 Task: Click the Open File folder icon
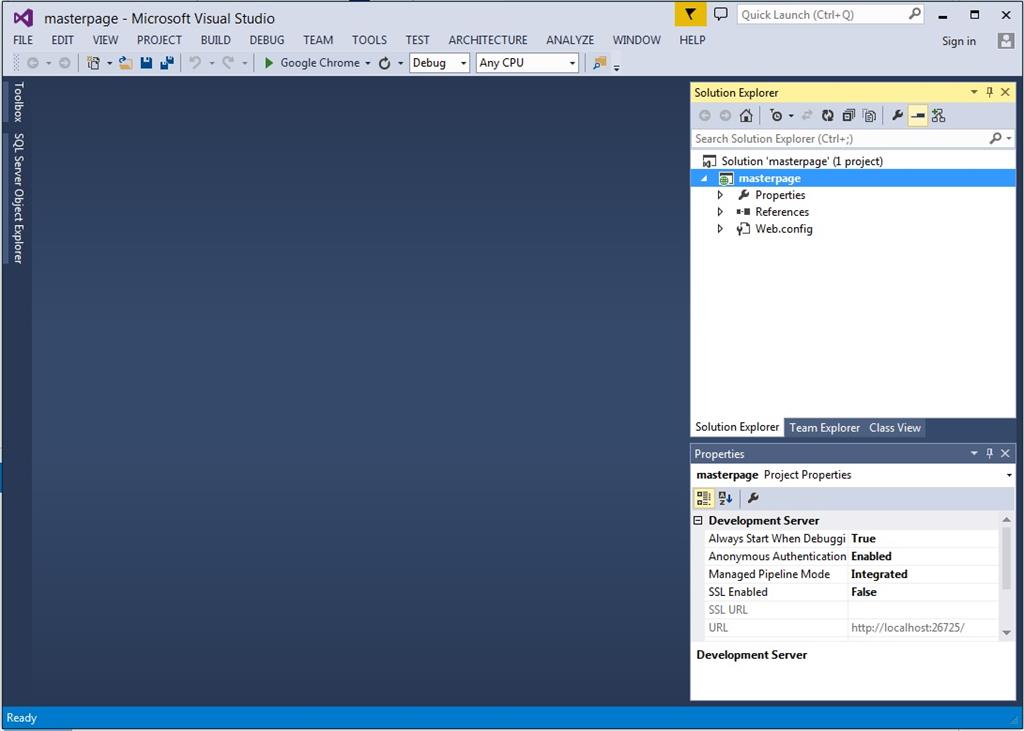[x=126, y=63]
